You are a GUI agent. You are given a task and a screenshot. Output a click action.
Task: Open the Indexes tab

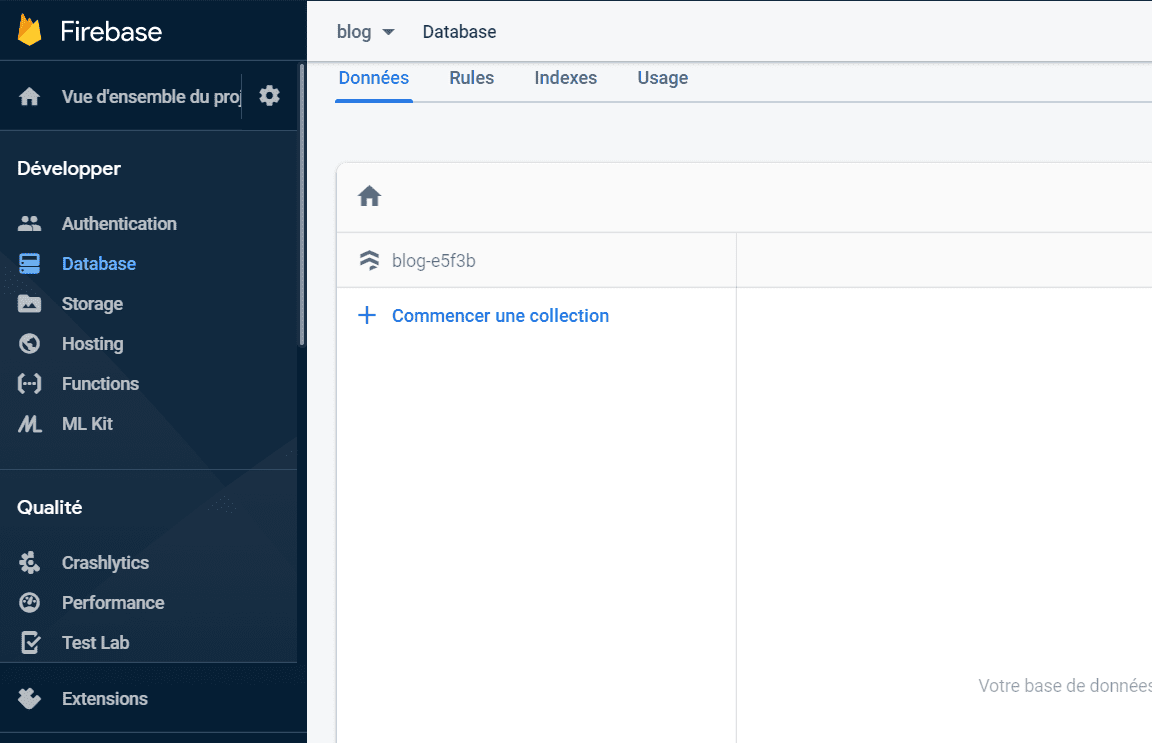pos(565,78)
